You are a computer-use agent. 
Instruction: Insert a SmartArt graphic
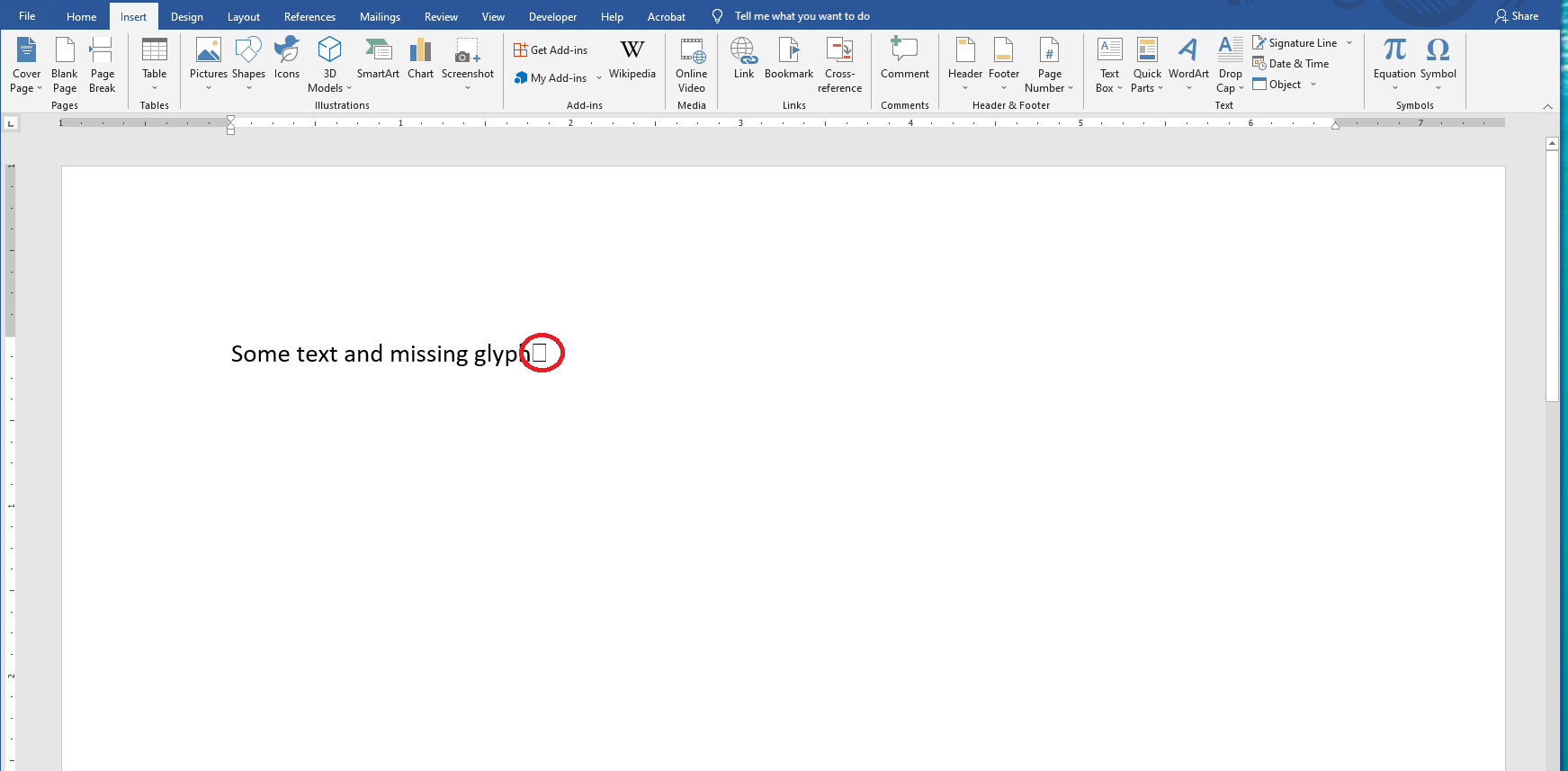tap(378, 59)
